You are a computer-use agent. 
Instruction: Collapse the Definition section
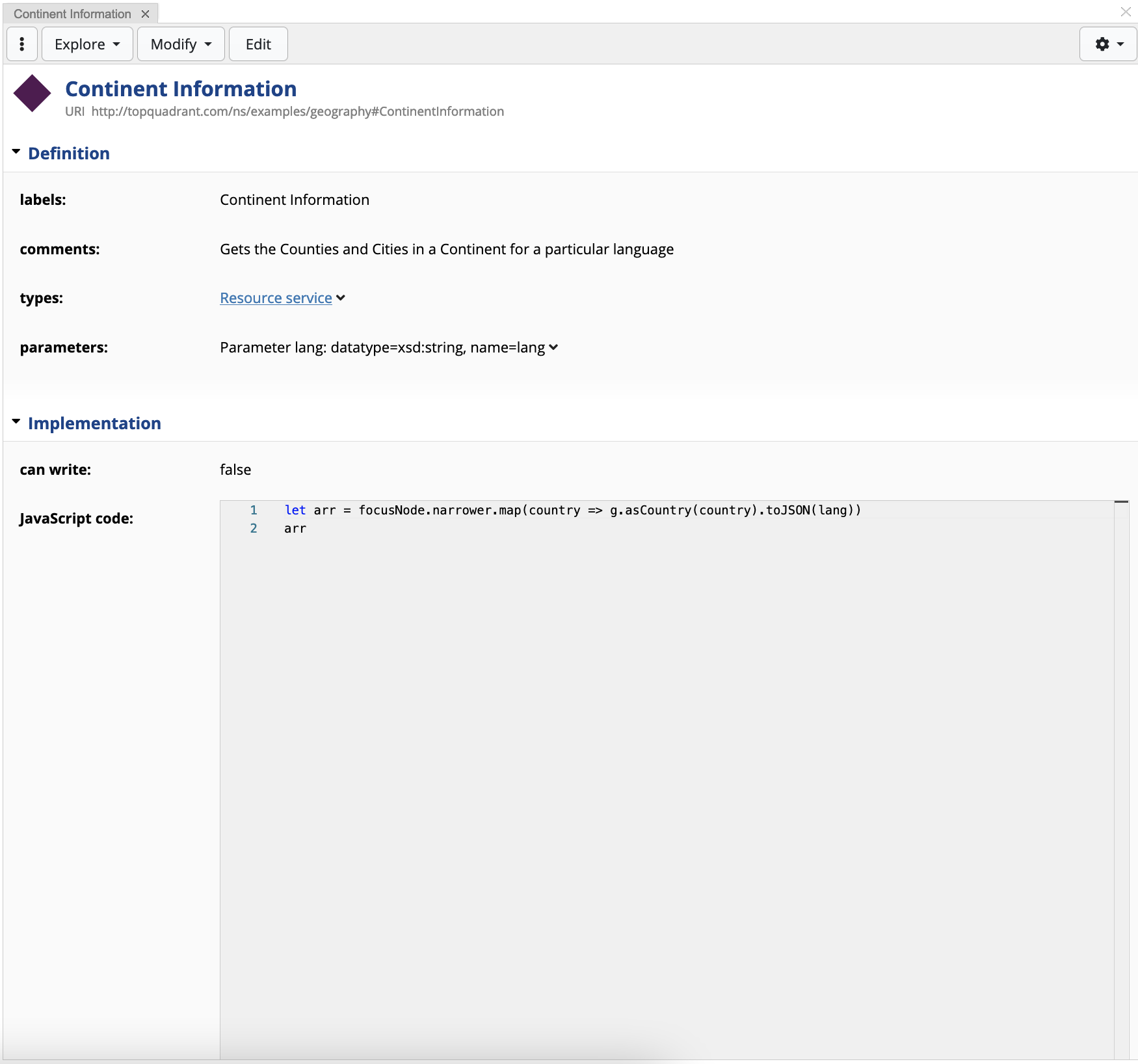click(x=16, y=152)
